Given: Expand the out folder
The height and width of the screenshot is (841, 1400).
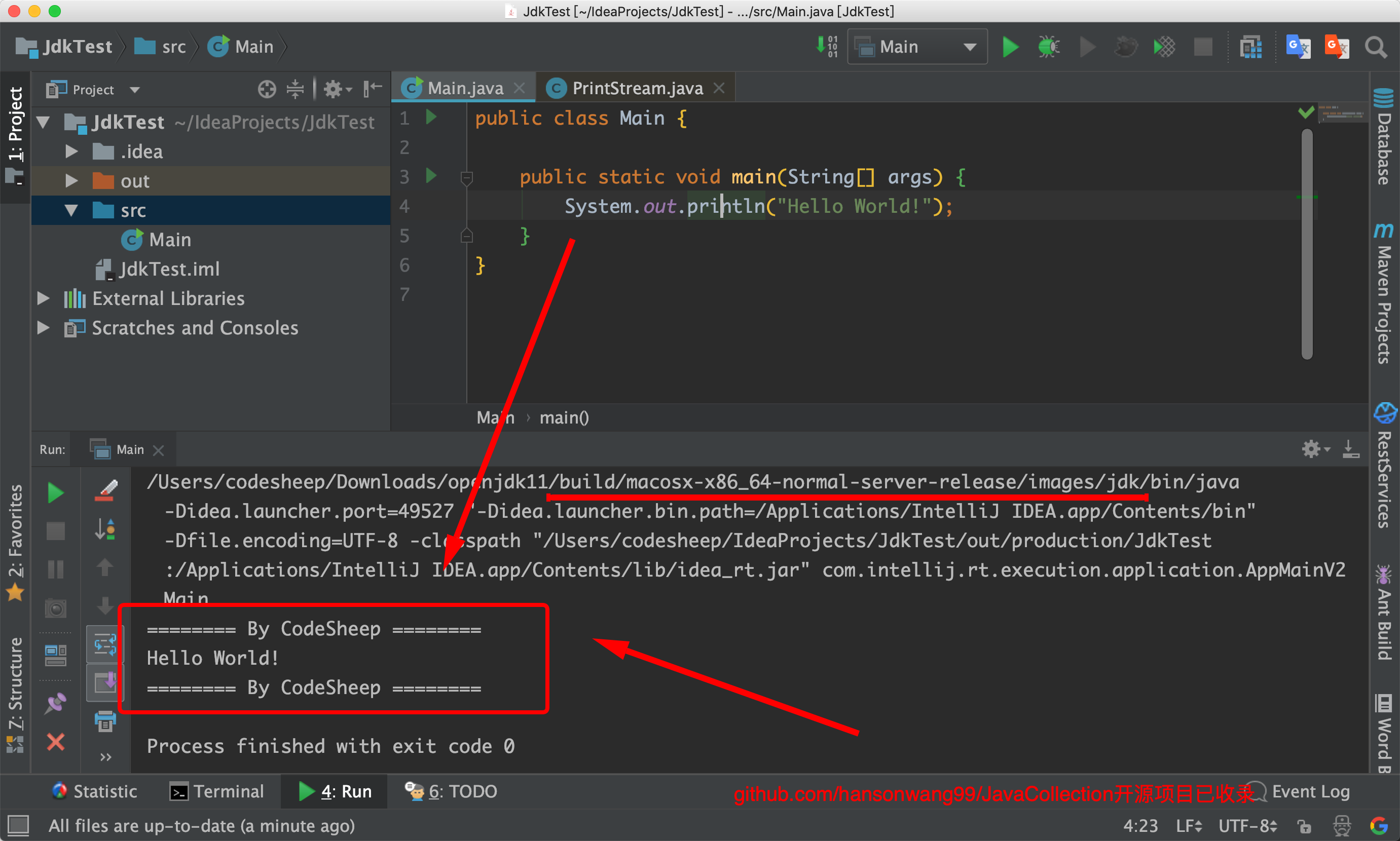Looking at the screenshot, I should click(71, 181).
